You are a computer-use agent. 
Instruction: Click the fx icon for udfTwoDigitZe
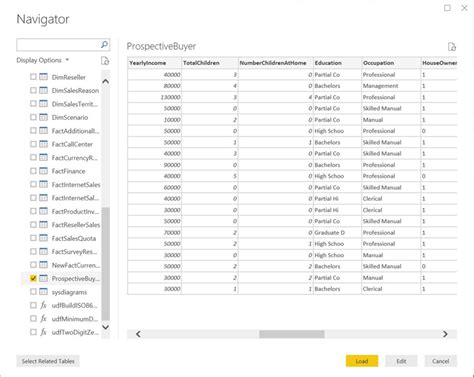coord(43,332)
